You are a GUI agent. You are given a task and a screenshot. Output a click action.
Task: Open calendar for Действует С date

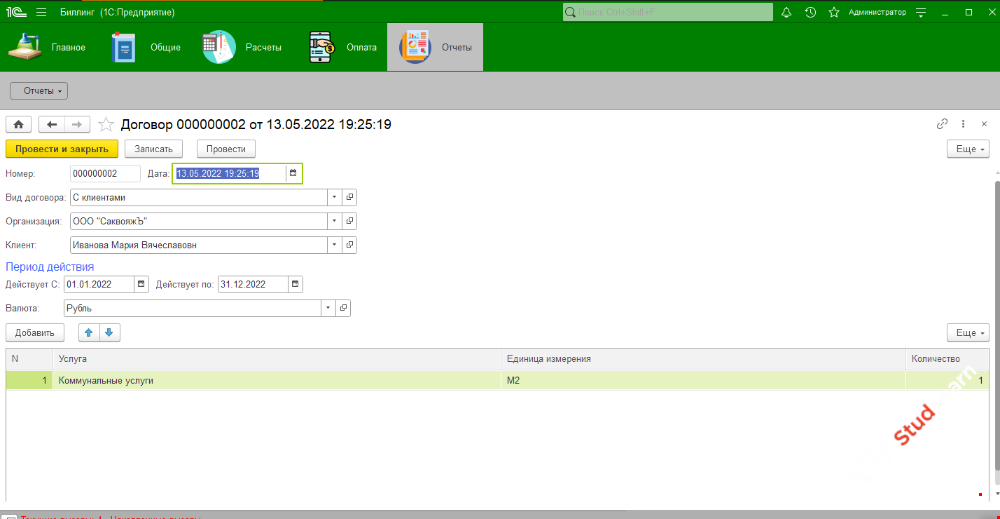tap(141, 284)
